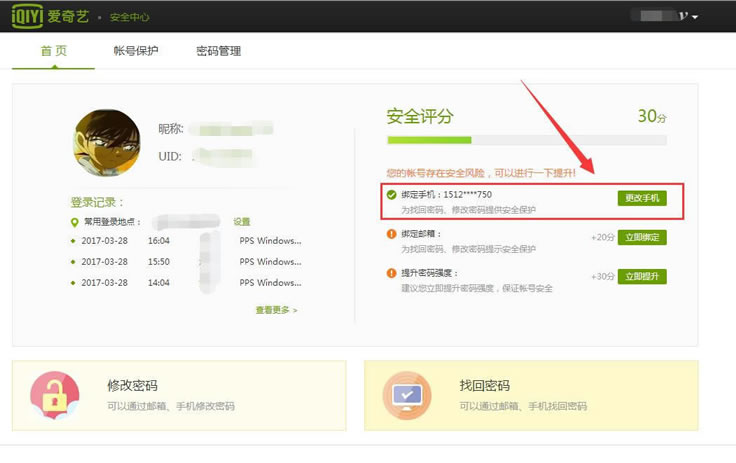
Task: Click the +20分 label for email binding
Action: point(603,238)
